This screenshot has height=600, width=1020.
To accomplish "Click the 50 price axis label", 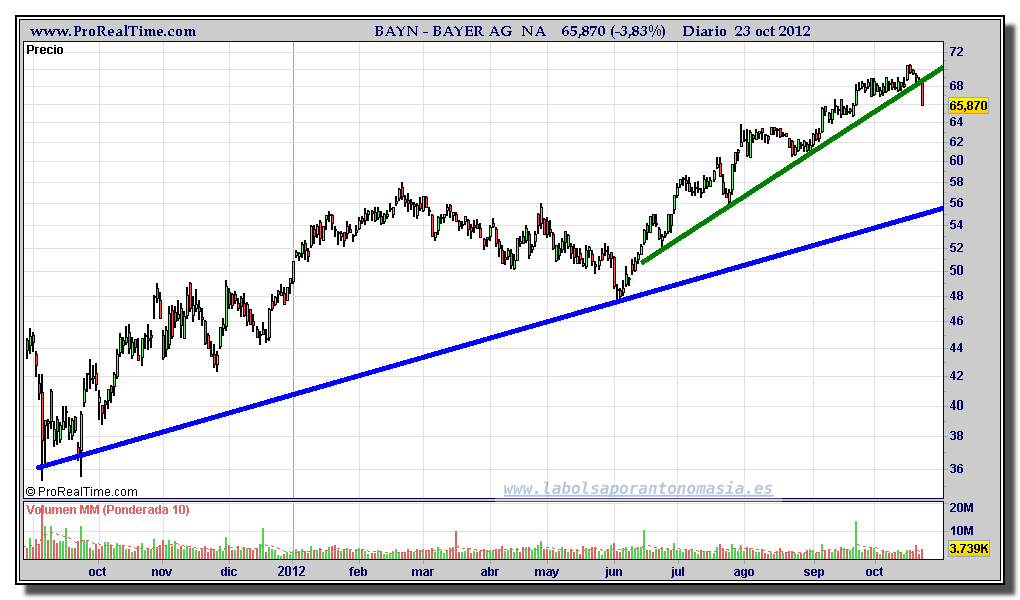I will tap(956, 271).
